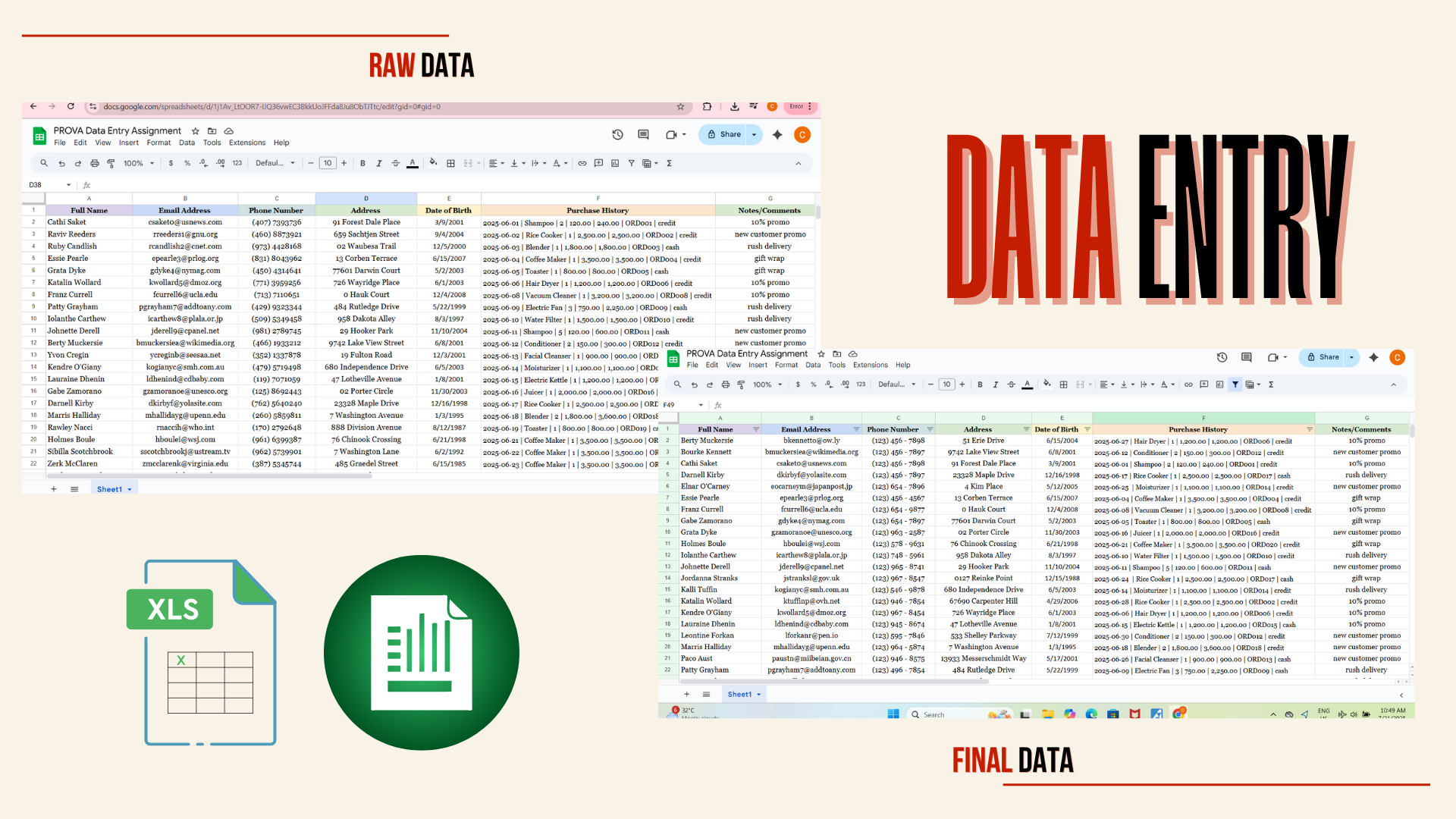Open font family dropdown in raw data window

[275, 163]
